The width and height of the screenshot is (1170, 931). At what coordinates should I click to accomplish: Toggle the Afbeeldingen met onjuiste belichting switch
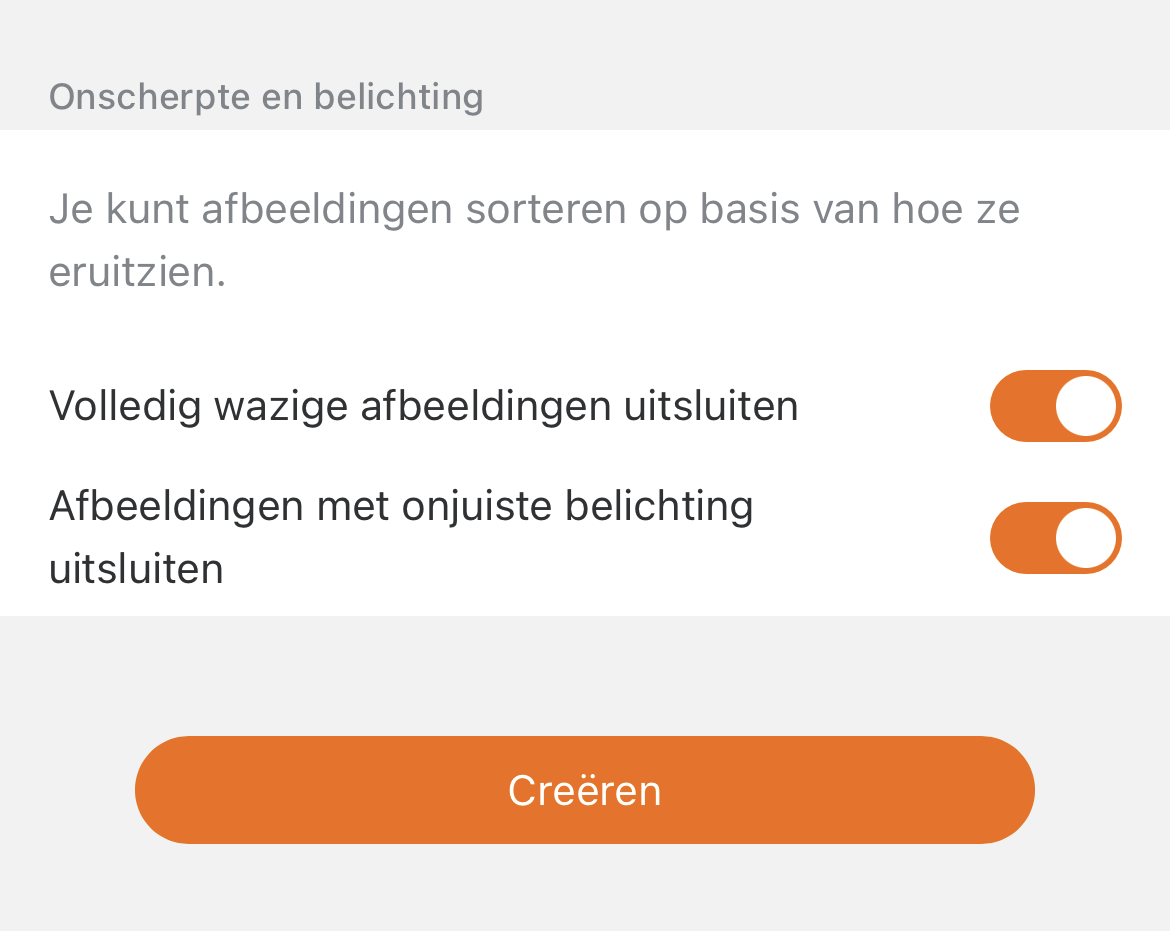point(1055,538)
